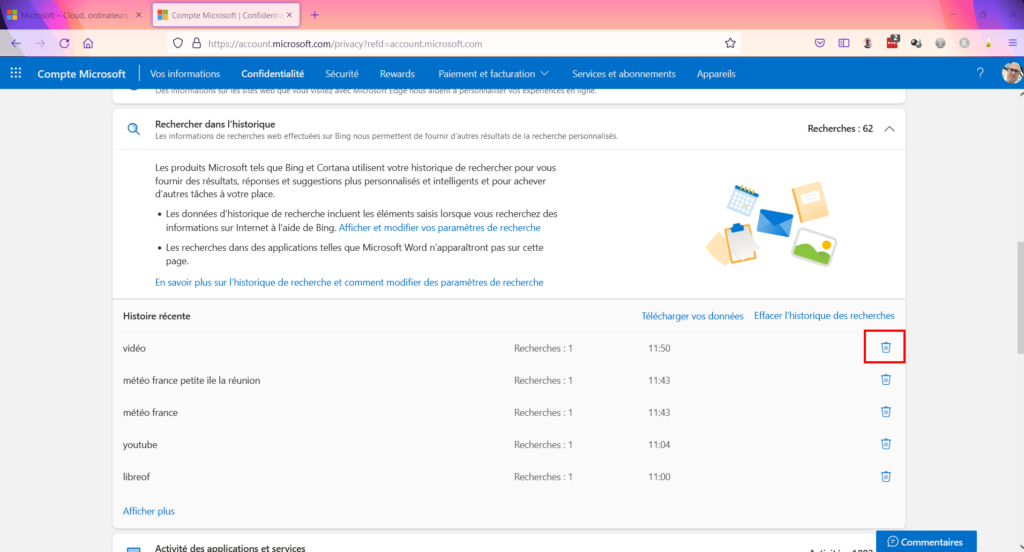Collapse the 'Rechercher dans l'historique' section
Image resolution: width=1024 pixels, height=552 pixels.
[889, 129]
